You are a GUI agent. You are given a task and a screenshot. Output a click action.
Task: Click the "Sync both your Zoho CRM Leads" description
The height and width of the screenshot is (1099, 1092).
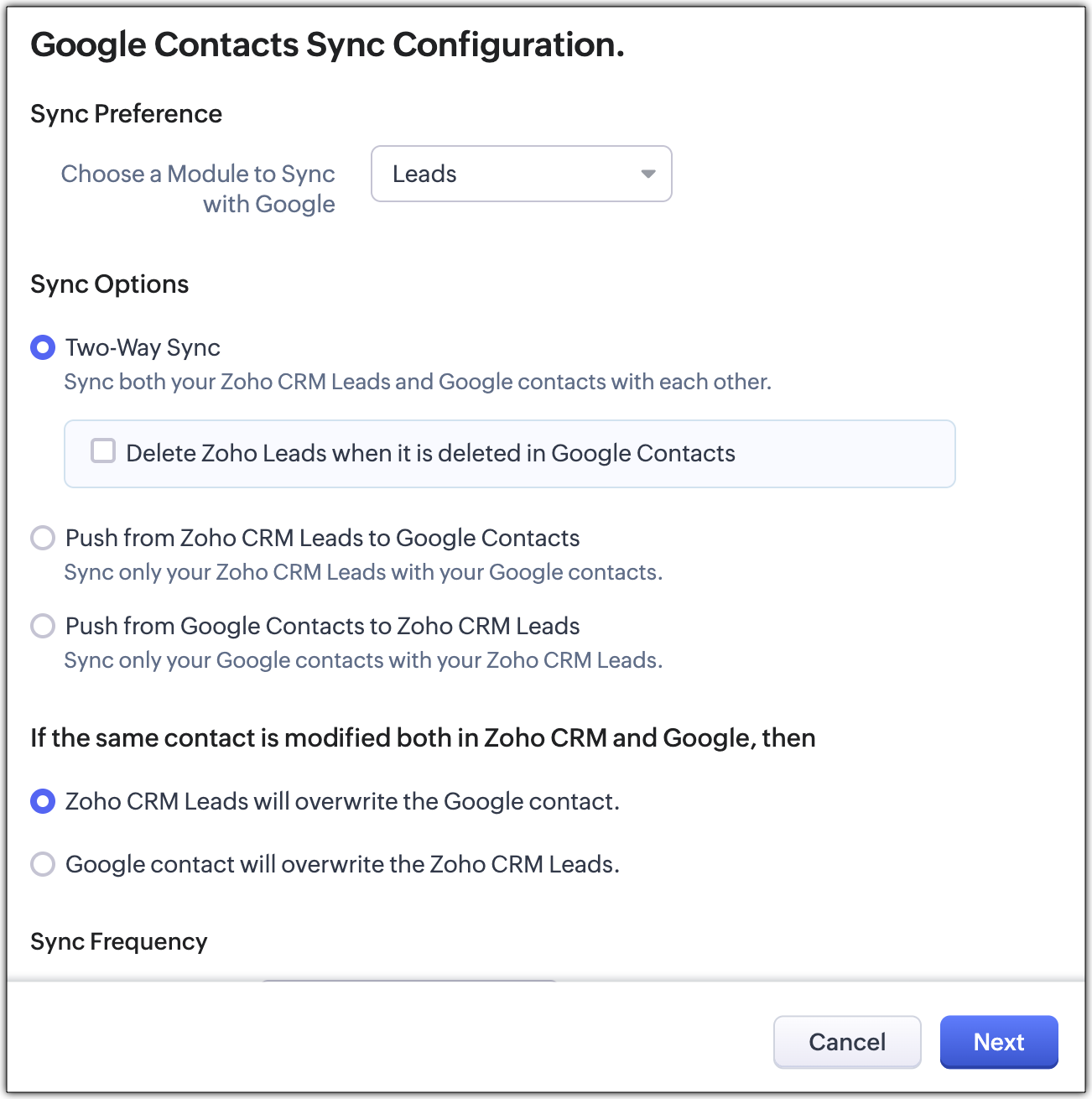tap(418, 382)
